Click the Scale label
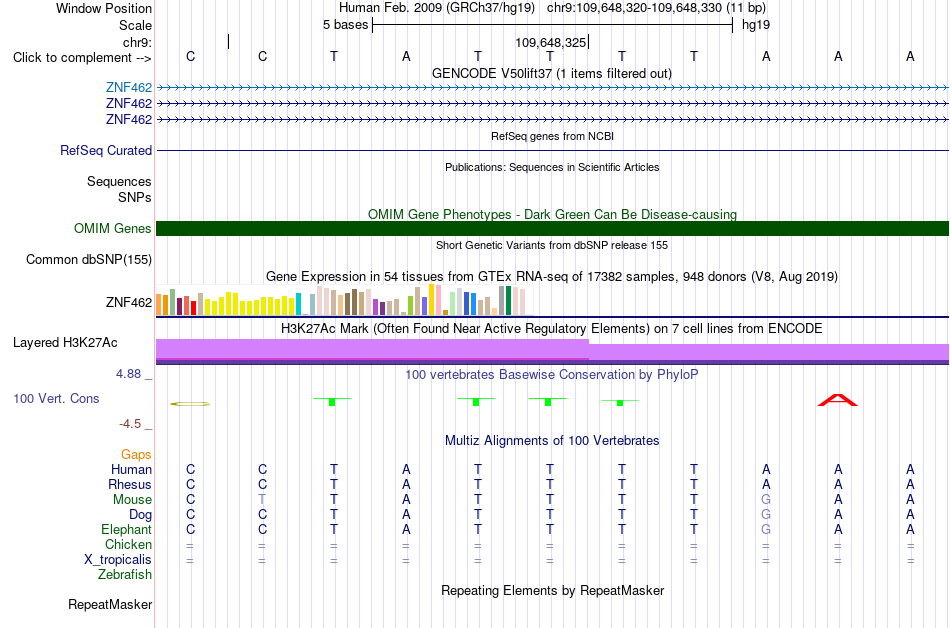This screenshot has height=628, width=950. coord(135,25)
